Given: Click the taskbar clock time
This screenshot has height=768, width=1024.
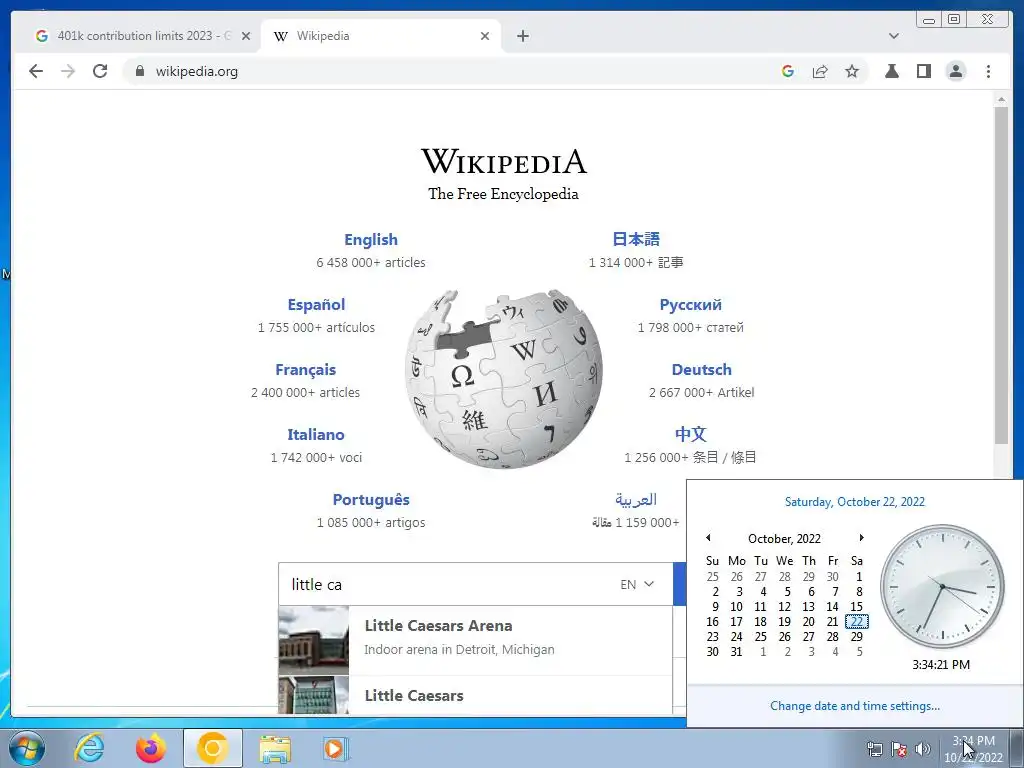Looking at the screenshot, I should (x=973, y=741).
